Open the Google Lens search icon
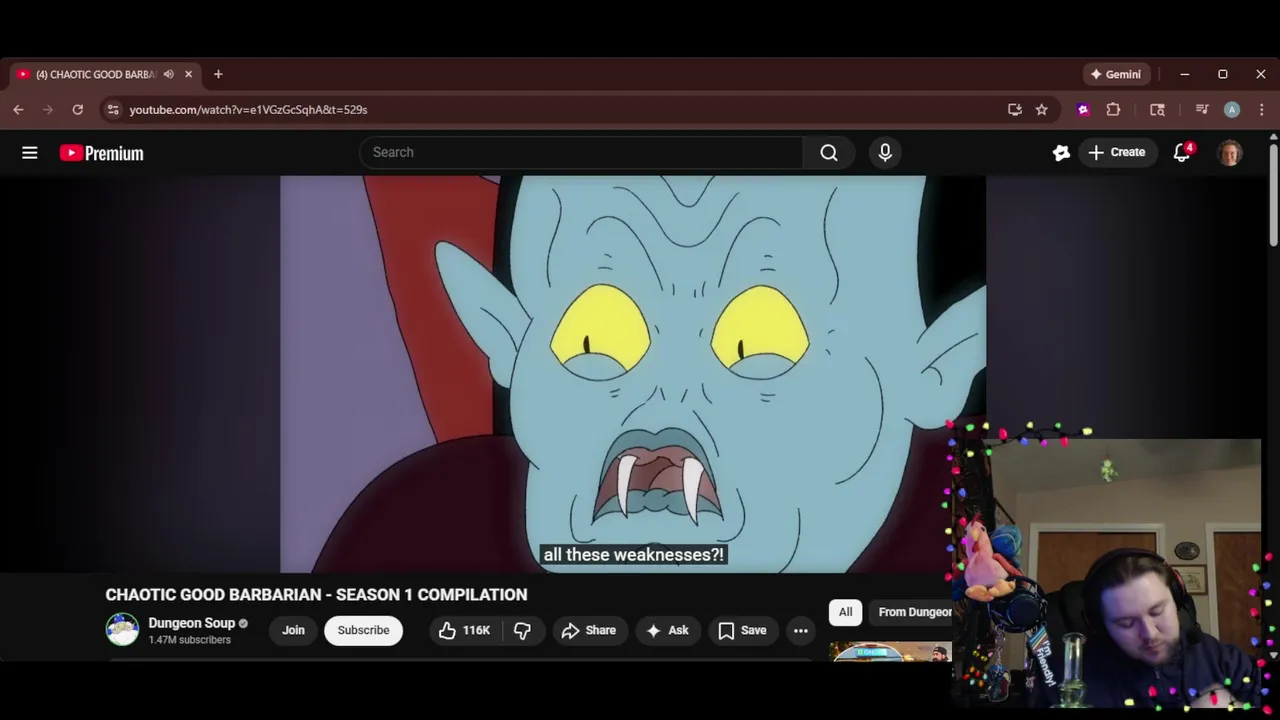 [x=1158, y=110]
